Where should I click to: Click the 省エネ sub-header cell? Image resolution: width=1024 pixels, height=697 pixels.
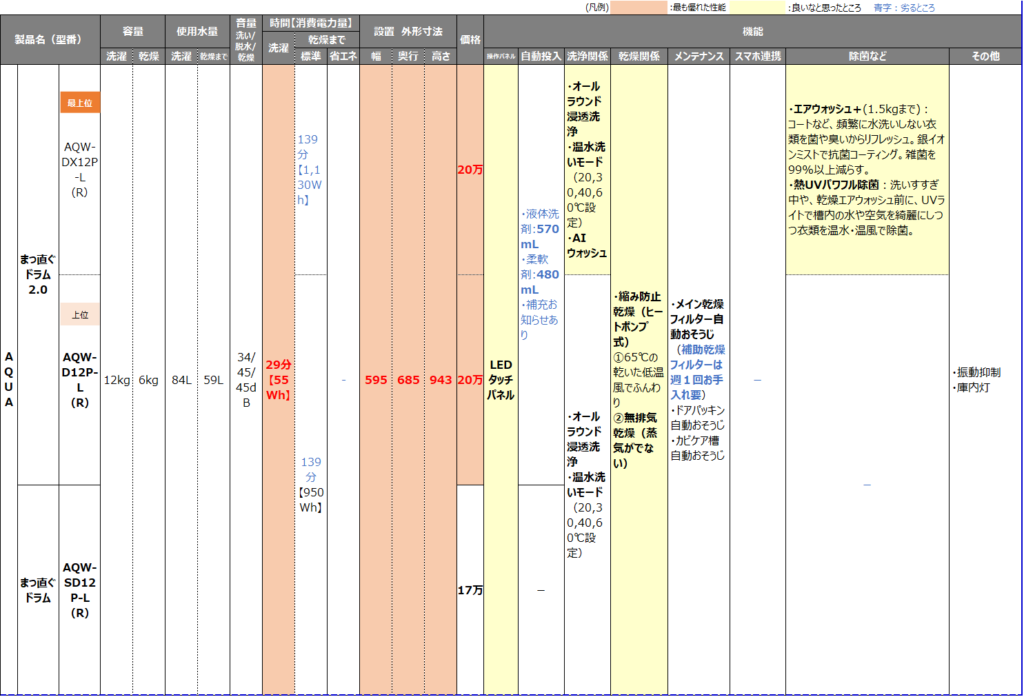click(x=343, y=56)
